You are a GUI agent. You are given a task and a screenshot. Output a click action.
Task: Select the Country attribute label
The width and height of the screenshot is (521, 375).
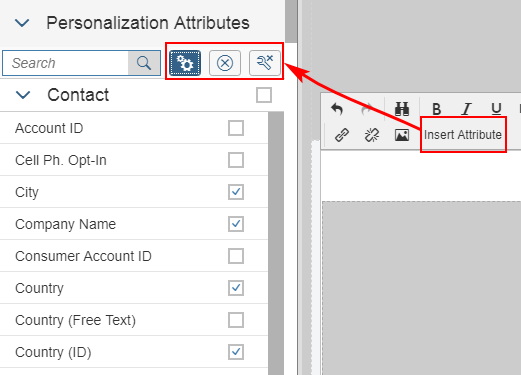coord(39,288)
